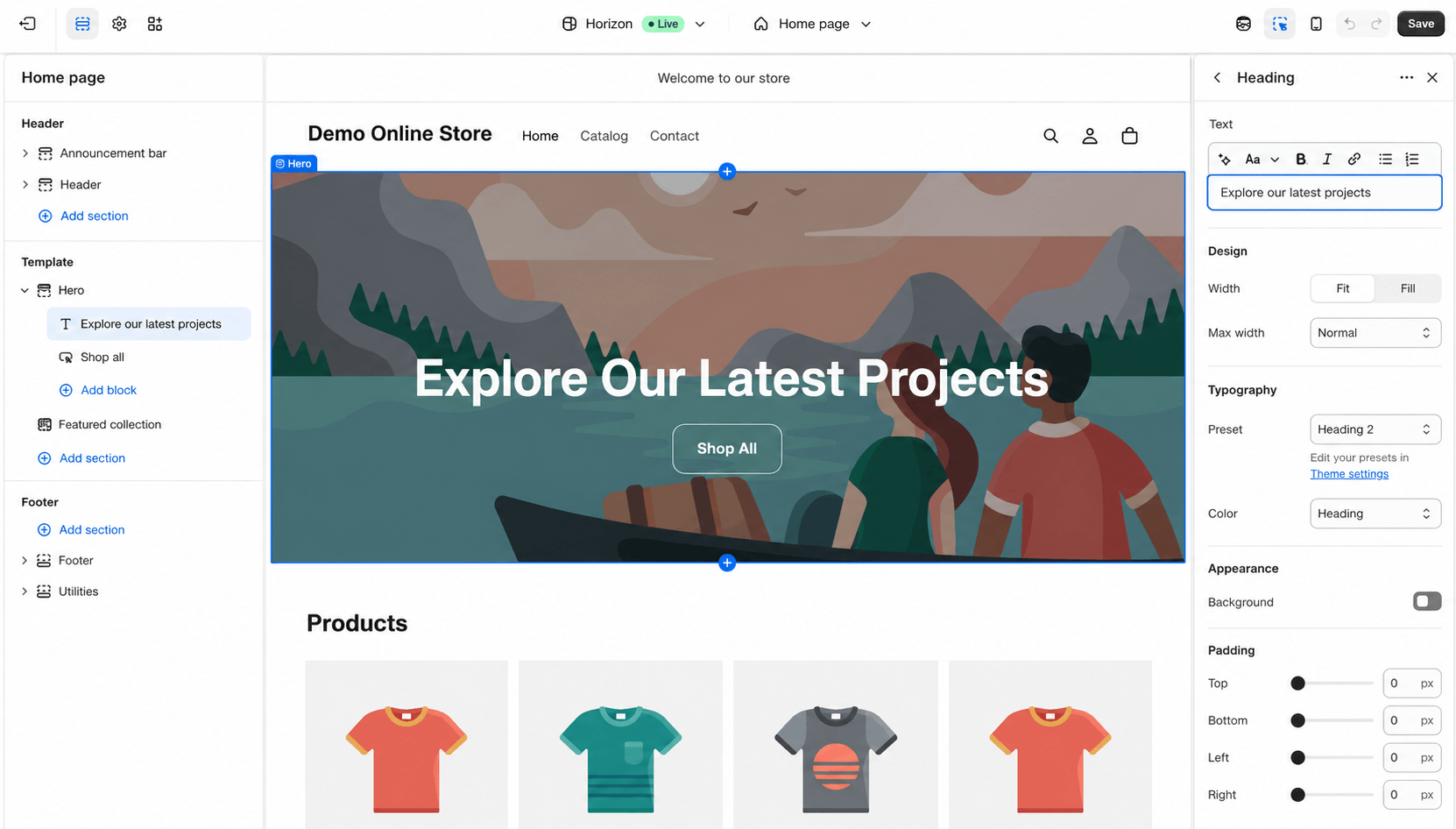
Task: Click the Shop All hero button
Action: pyautogui.click(x=727, y=449)
